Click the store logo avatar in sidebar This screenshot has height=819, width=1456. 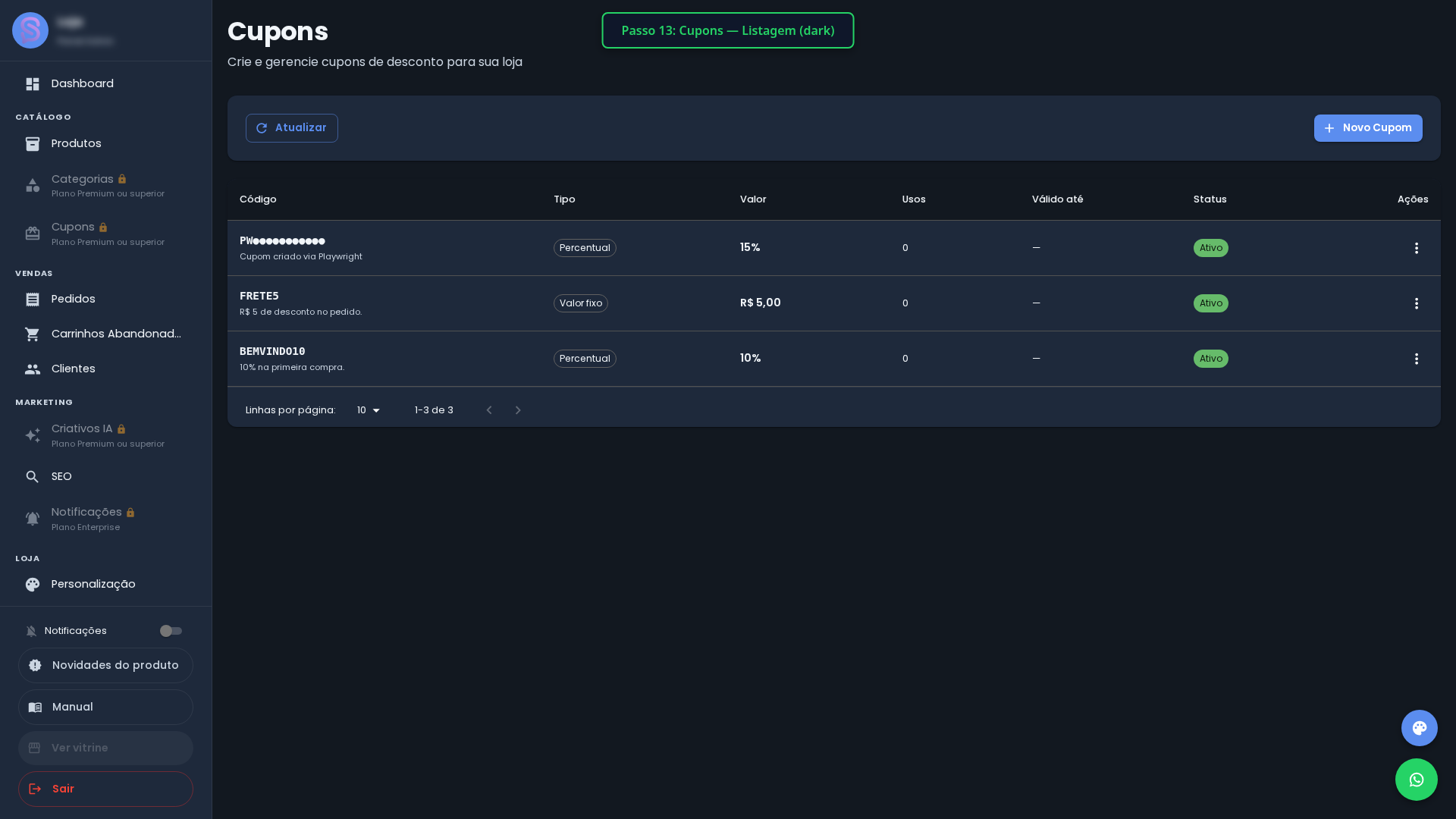[x=30, y=30]
